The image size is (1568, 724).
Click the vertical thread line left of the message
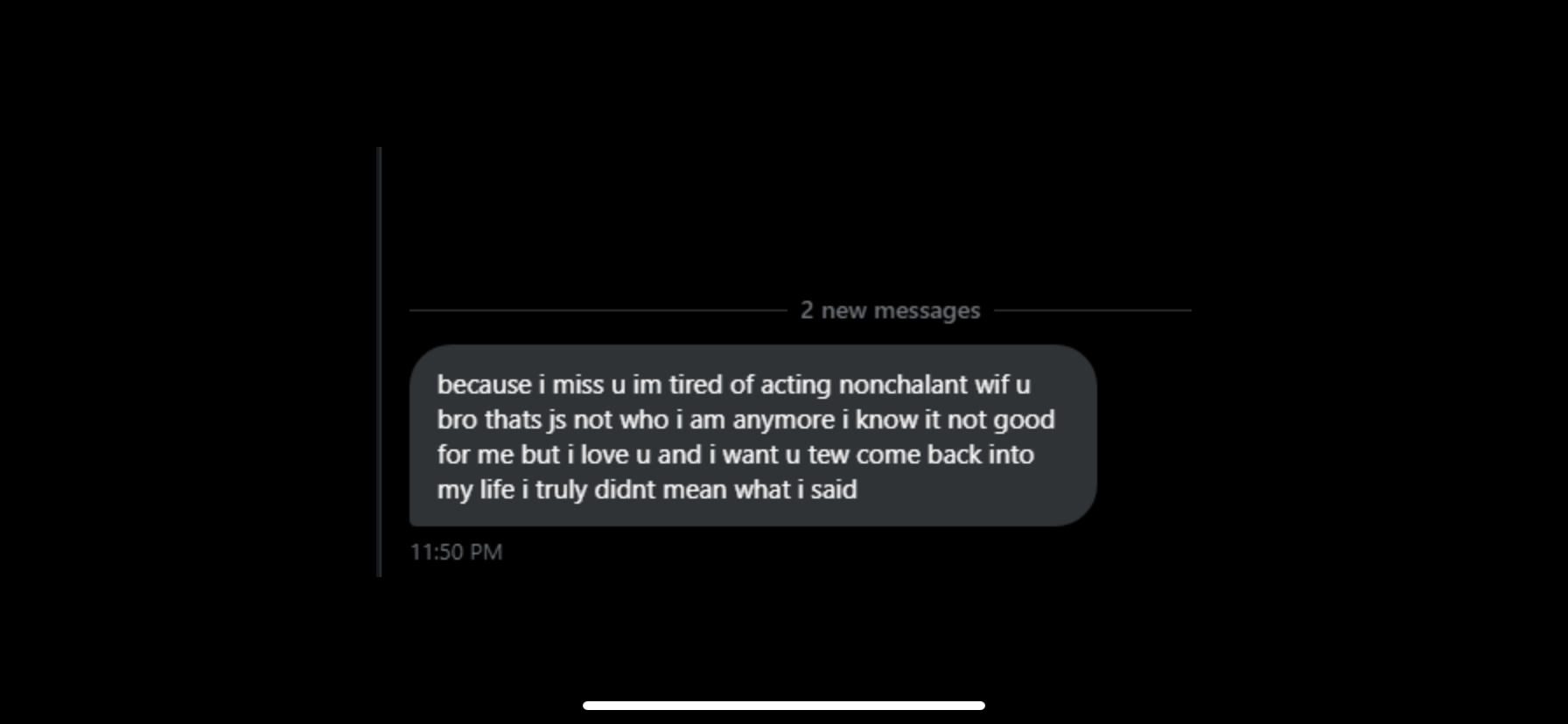pos(379,361)
